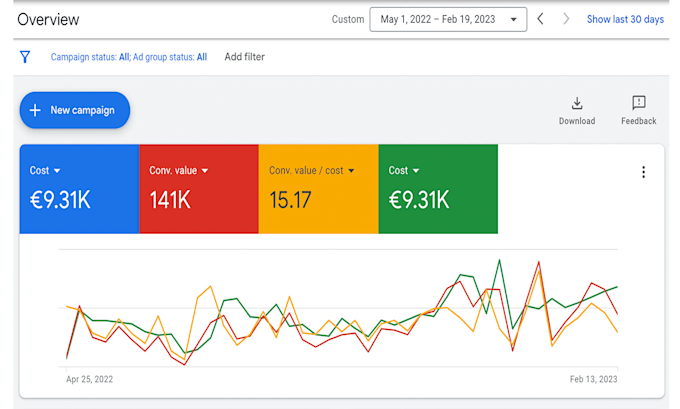Open the Download icon
The height and width of the screenshot is (409, 680).
pos(577,103)
